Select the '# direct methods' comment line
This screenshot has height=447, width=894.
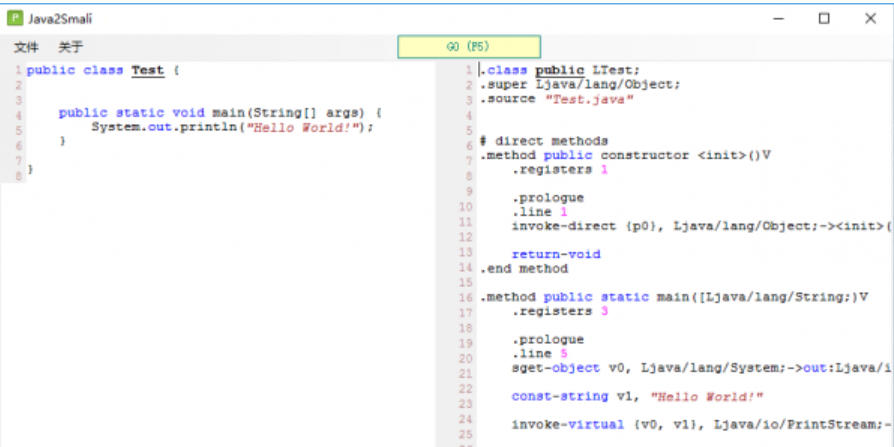[x=543, y=141]
